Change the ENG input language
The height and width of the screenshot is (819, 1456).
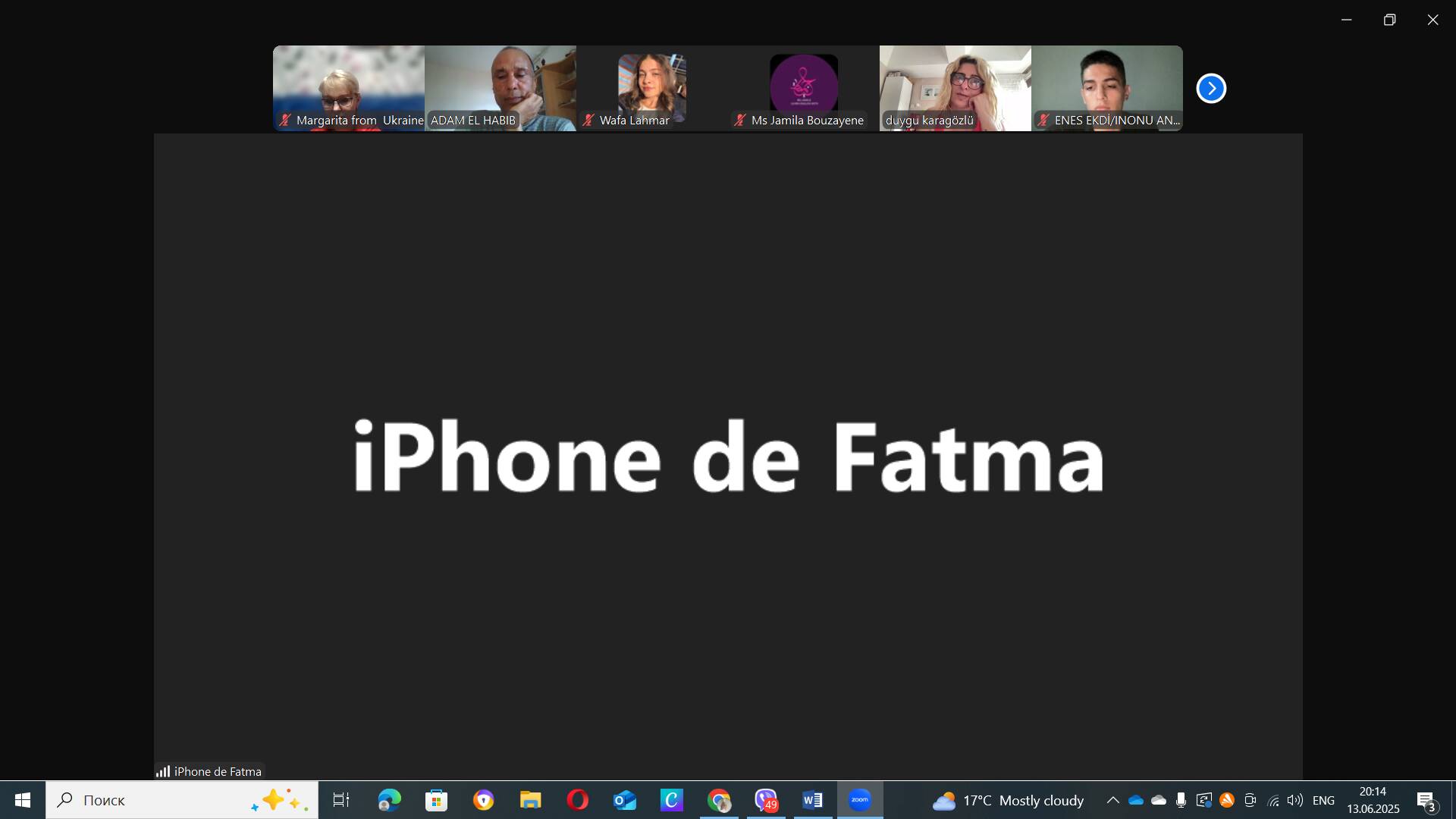[x=1324, y=800]
